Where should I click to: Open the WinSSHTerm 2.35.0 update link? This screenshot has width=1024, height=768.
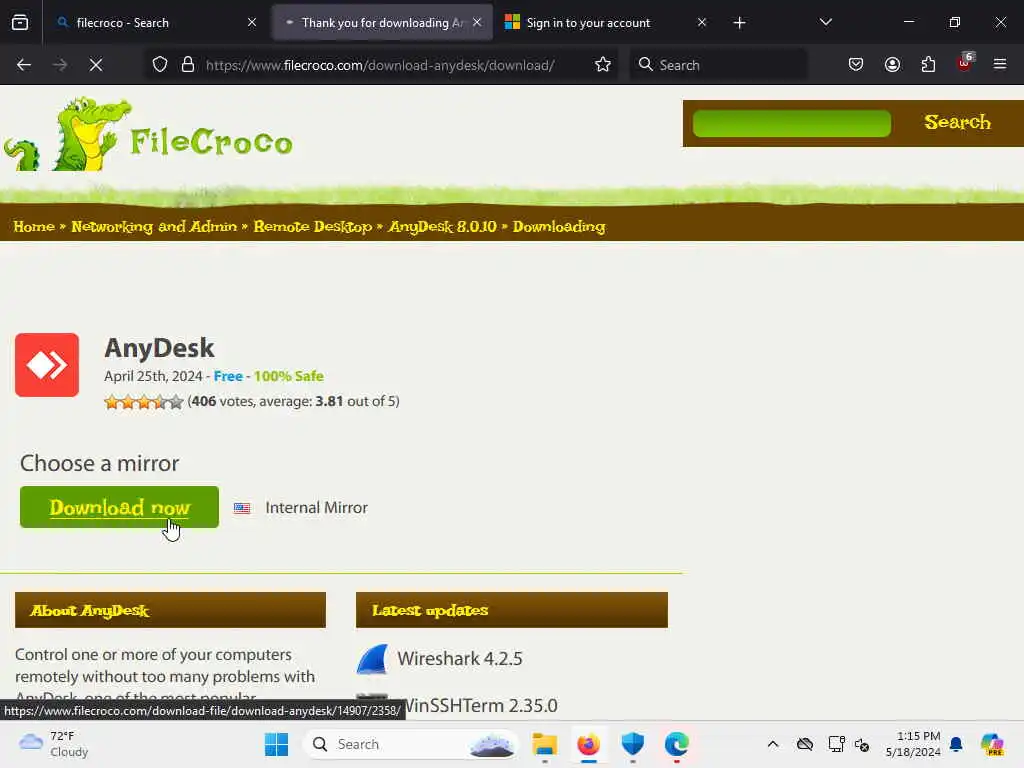(480, 705)
